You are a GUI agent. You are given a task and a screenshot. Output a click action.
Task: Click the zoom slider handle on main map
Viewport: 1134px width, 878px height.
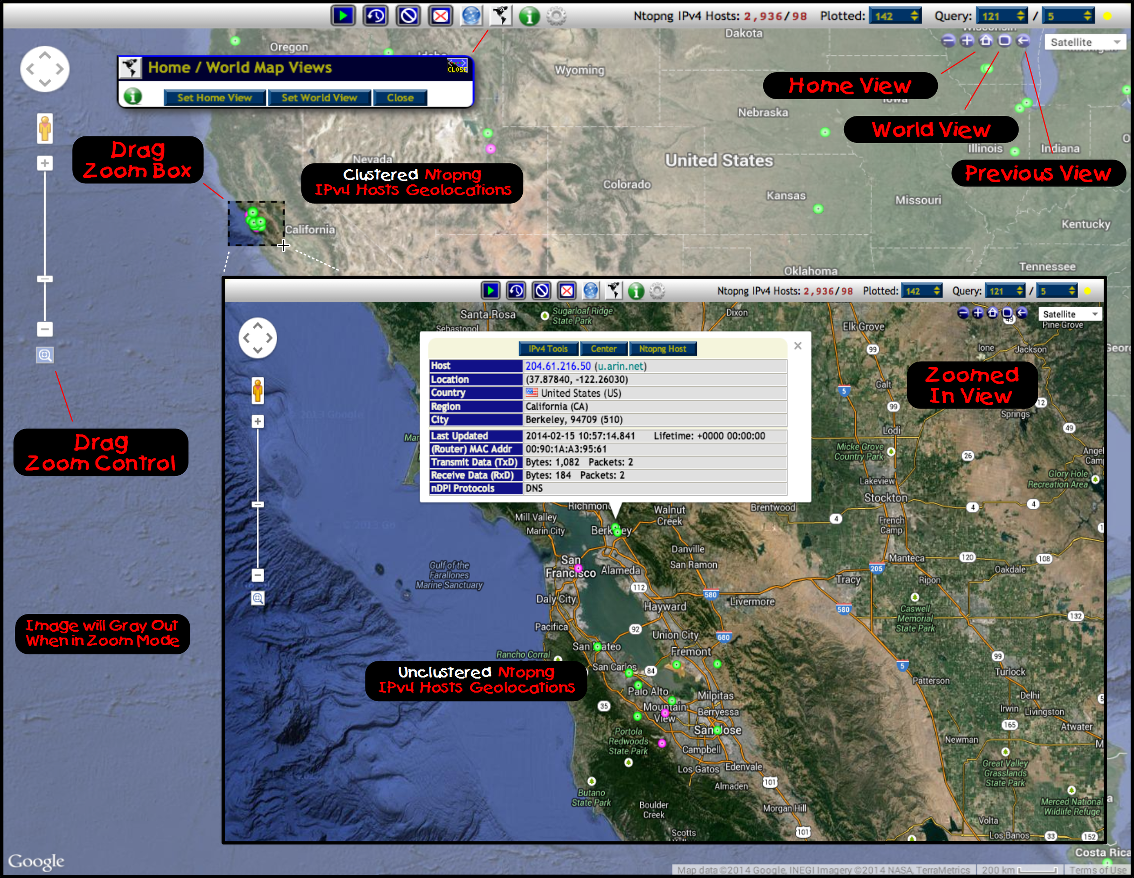click(45, 278)
